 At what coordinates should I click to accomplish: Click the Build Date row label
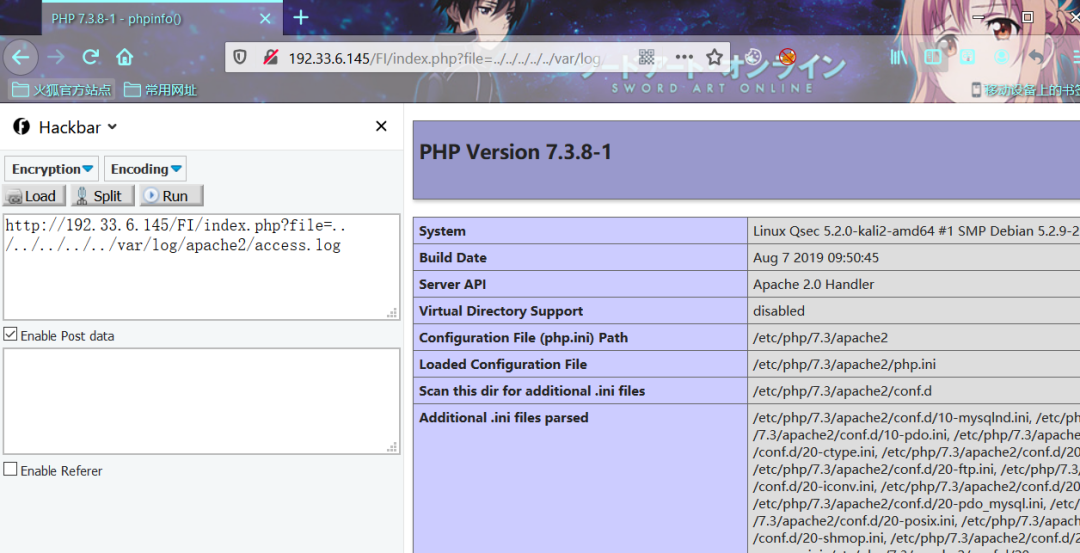click(453, 258)
